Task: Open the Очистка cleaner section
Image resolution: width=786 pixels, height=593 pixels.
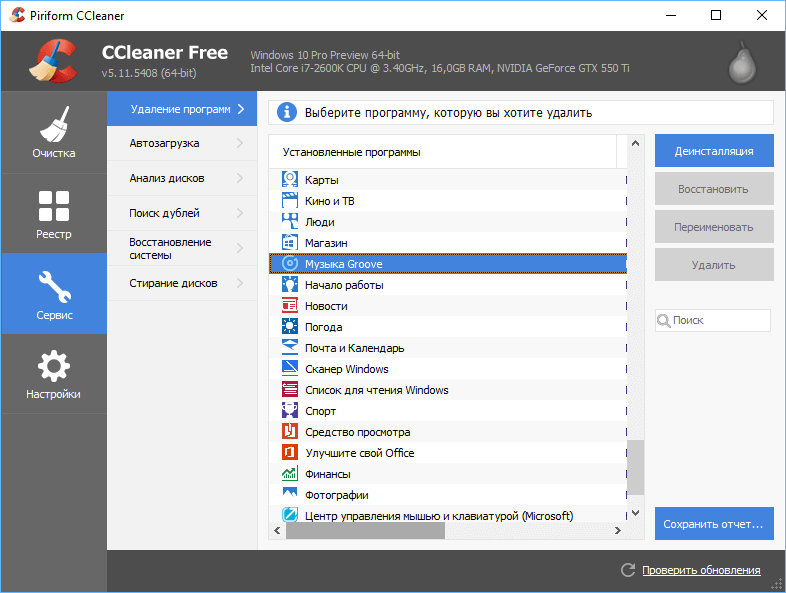Action: 54,132
